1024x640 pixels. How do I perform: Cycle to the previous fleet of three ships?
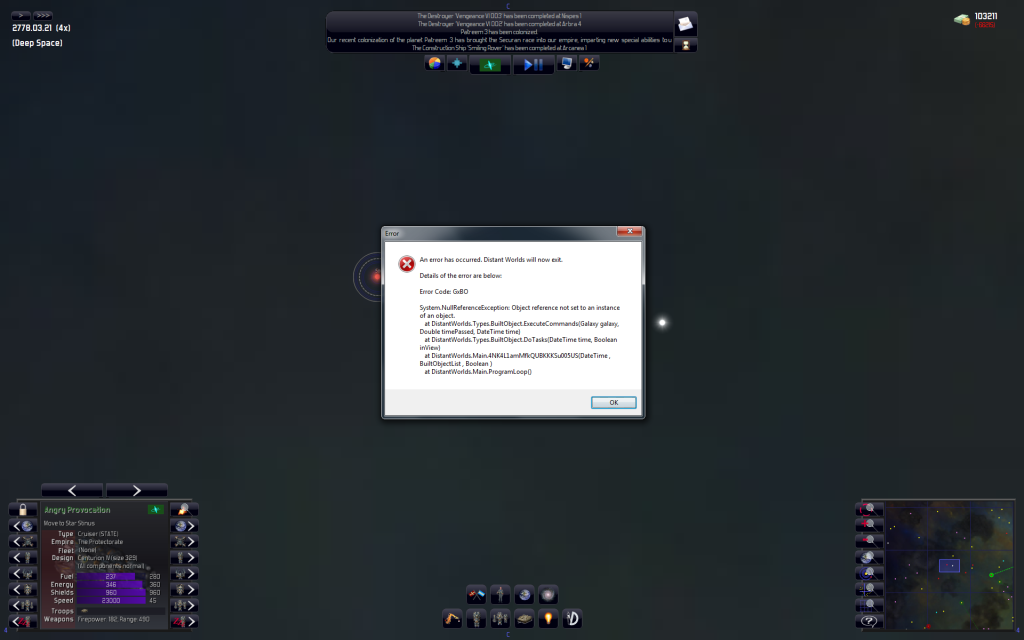click(23, 605)
